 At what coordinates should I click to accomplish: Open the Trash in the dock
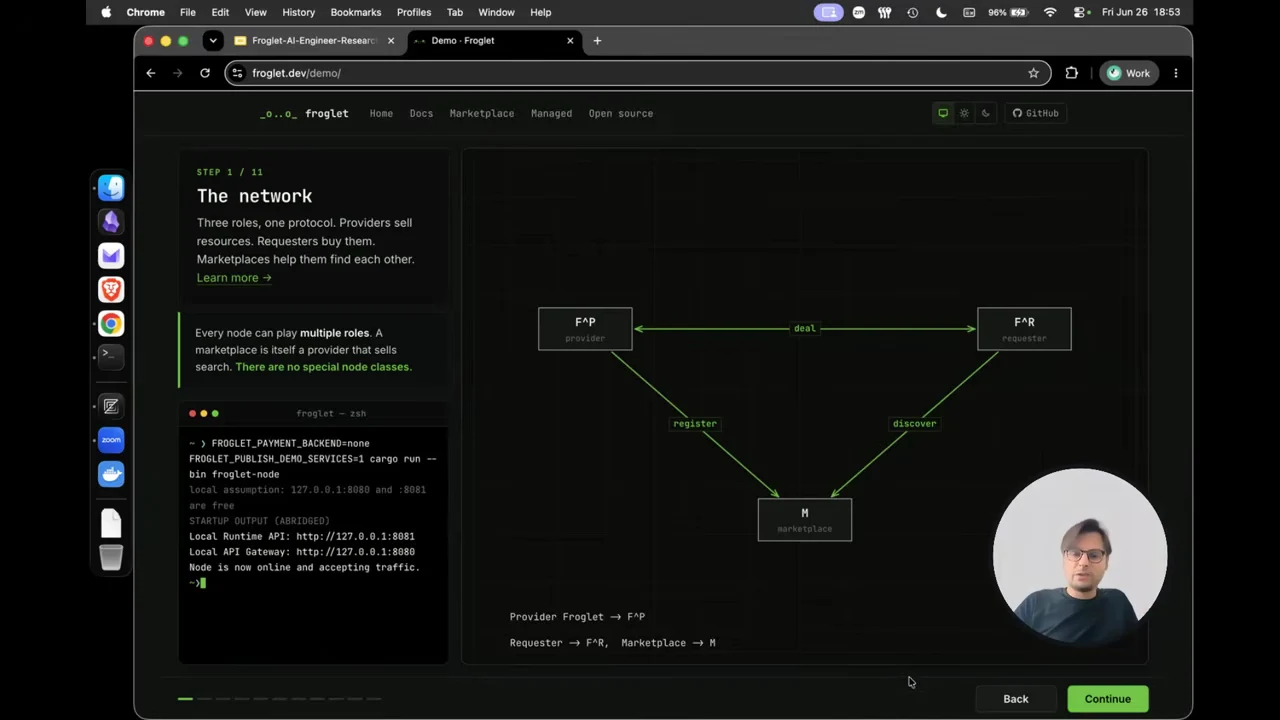tap(111, 557)
